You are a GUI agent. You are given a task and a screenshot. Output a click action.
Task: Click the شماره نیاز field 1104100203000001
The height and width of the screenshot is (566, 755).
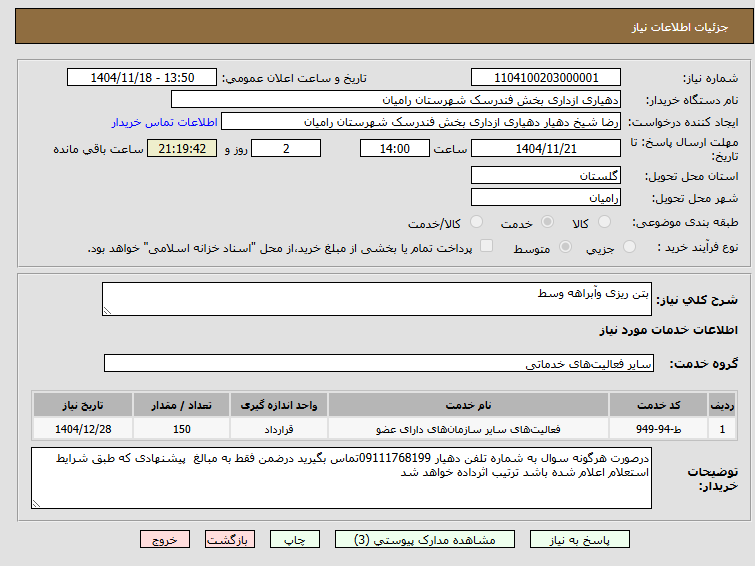click(546, 78)
